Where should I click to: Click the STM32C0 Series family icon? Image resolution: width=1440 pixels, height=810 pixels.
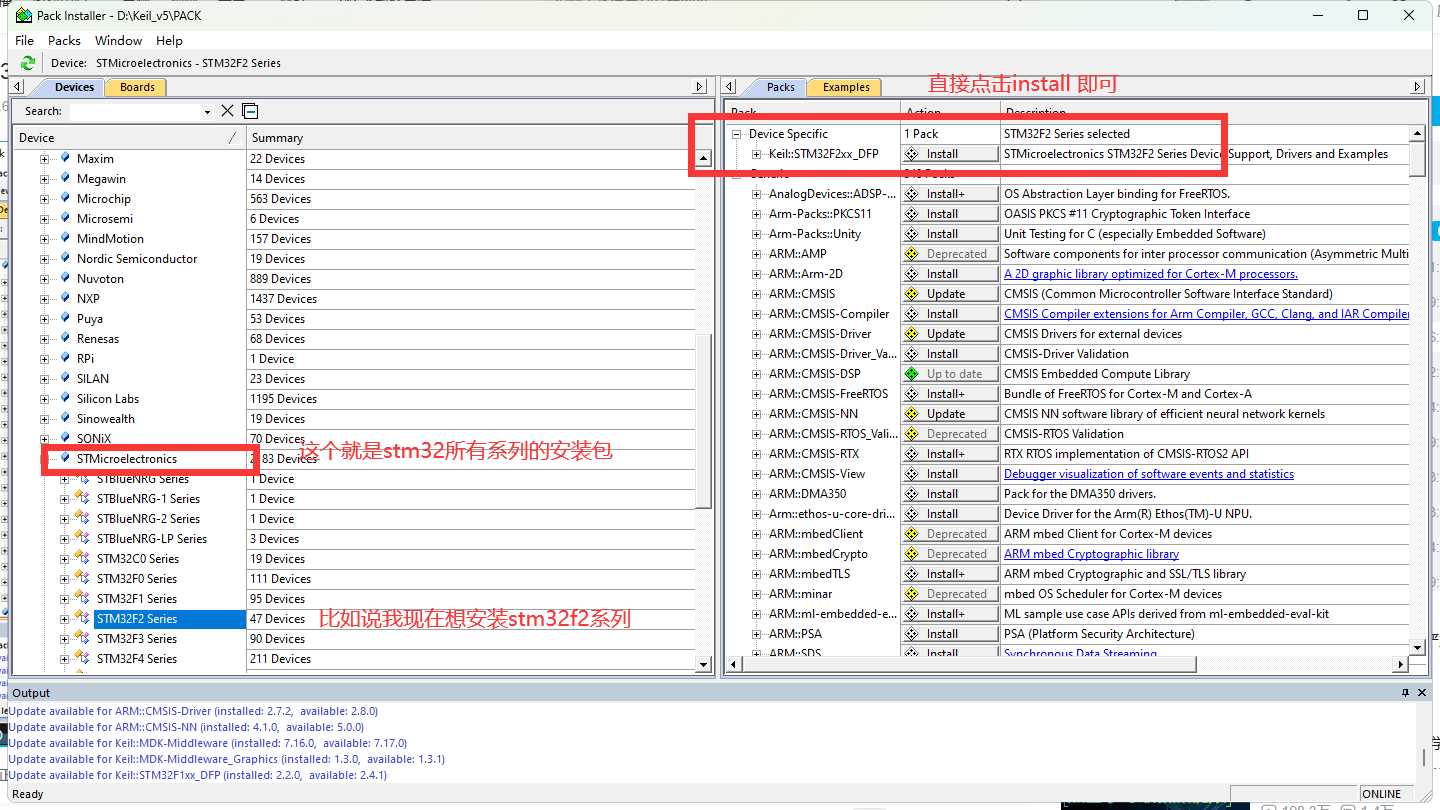pos(84,558)
